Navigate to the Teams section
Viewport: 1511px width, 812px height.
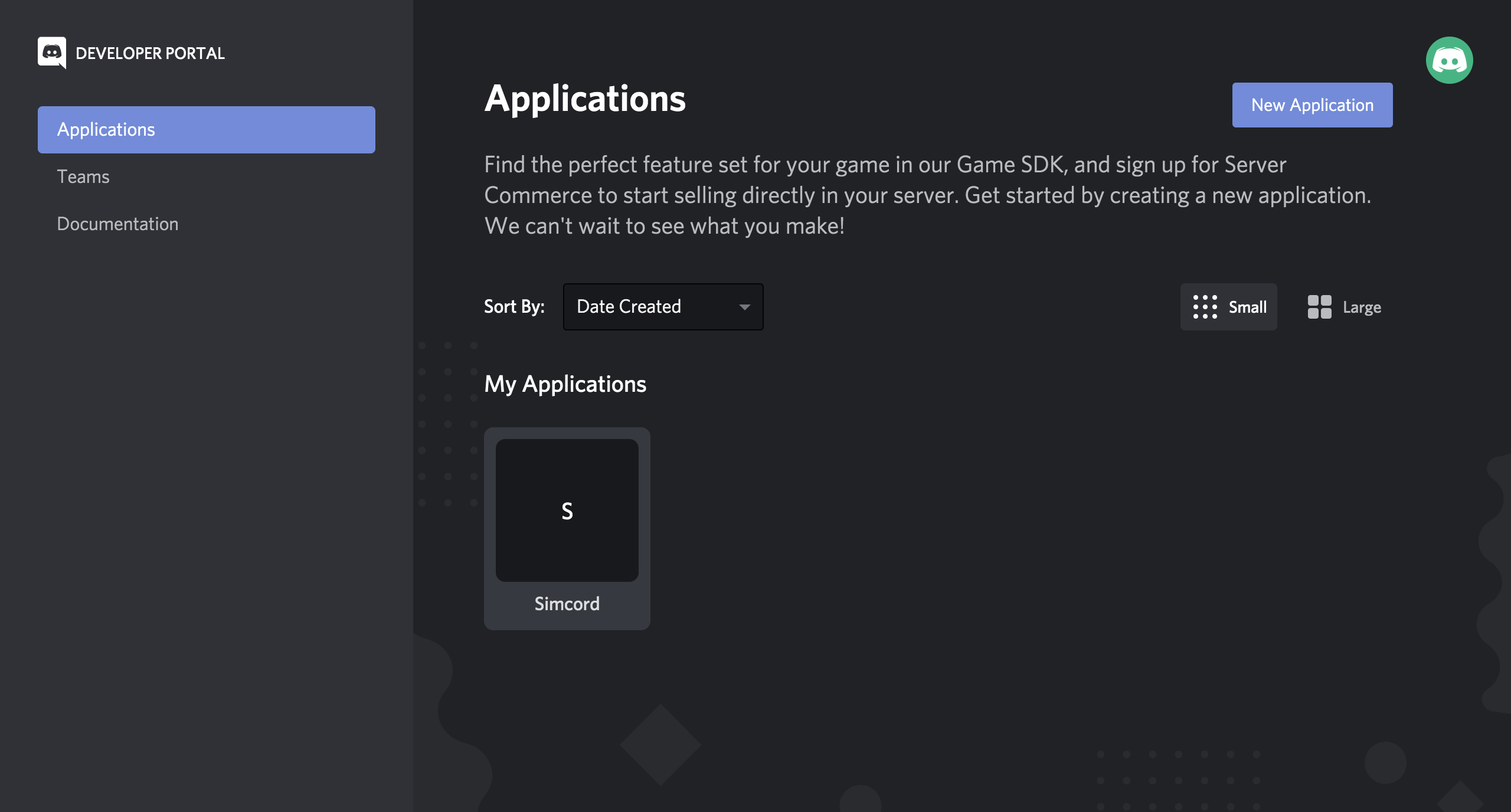(x=83, y=176)
